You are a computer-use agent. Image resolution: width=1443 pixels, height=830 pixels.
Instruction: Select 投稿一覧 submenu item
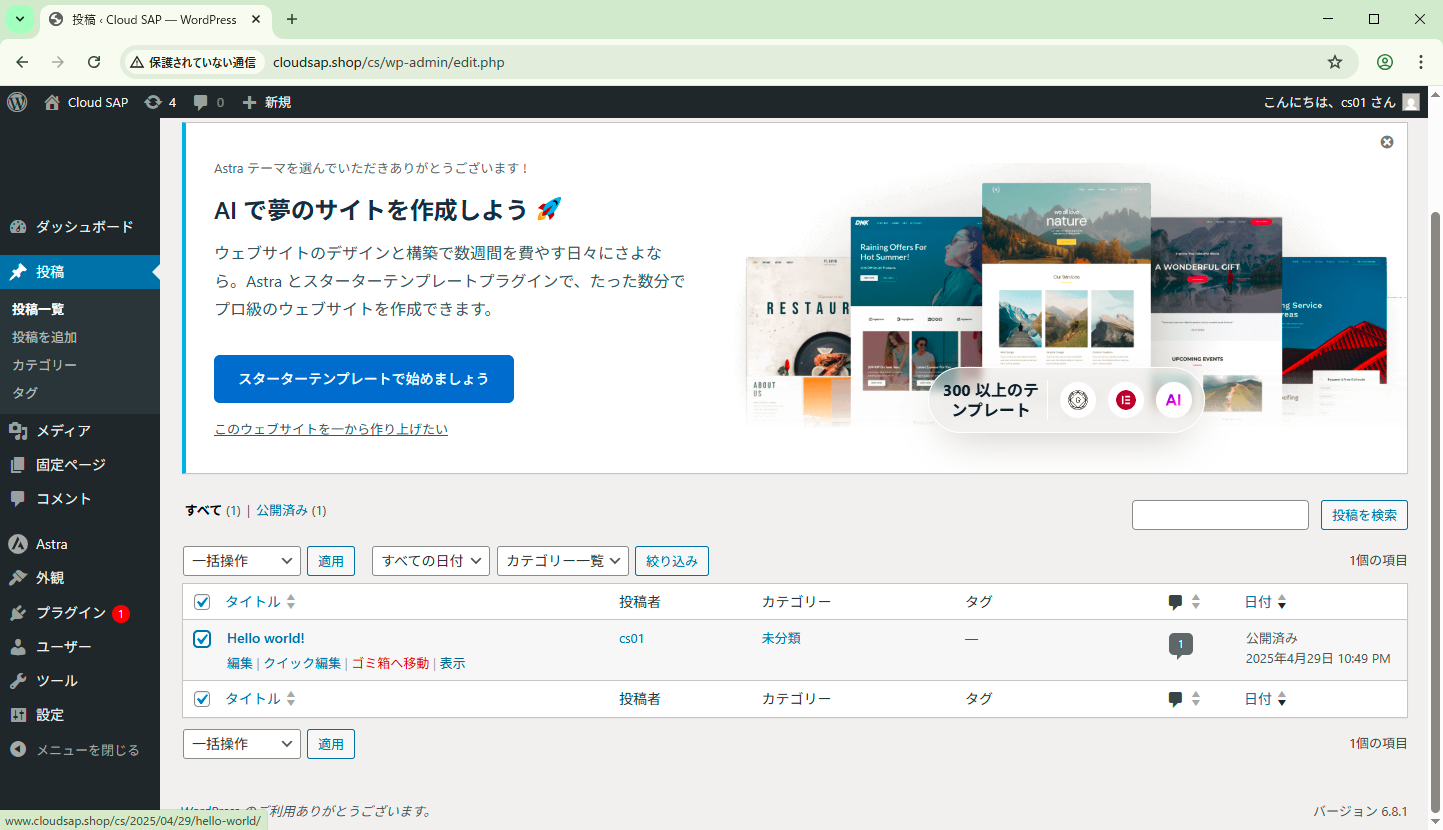pos(38,310)
